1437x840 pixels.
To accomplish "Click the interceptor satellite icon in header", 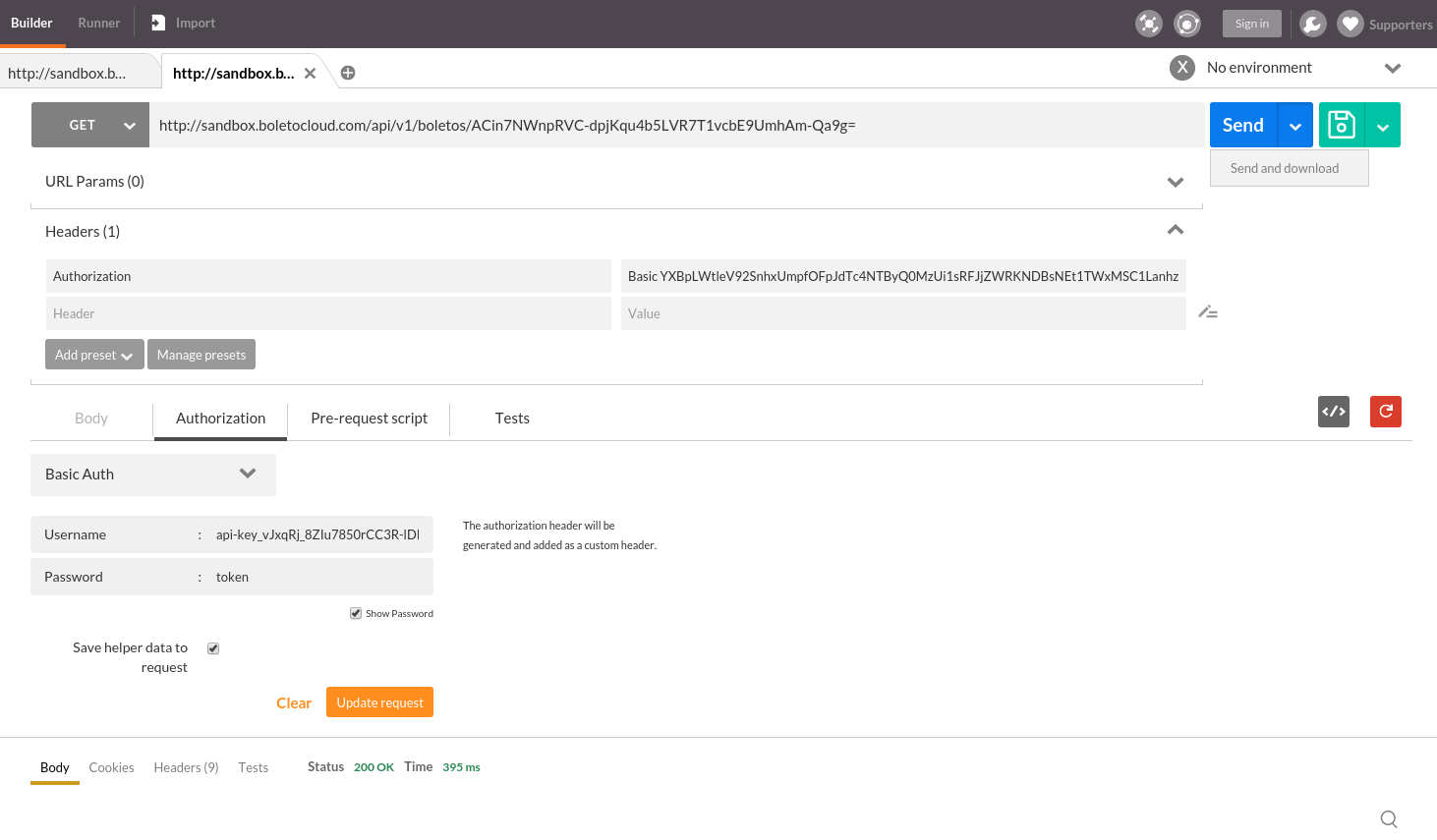I will pyautogui.click(x=1148, y=24).
